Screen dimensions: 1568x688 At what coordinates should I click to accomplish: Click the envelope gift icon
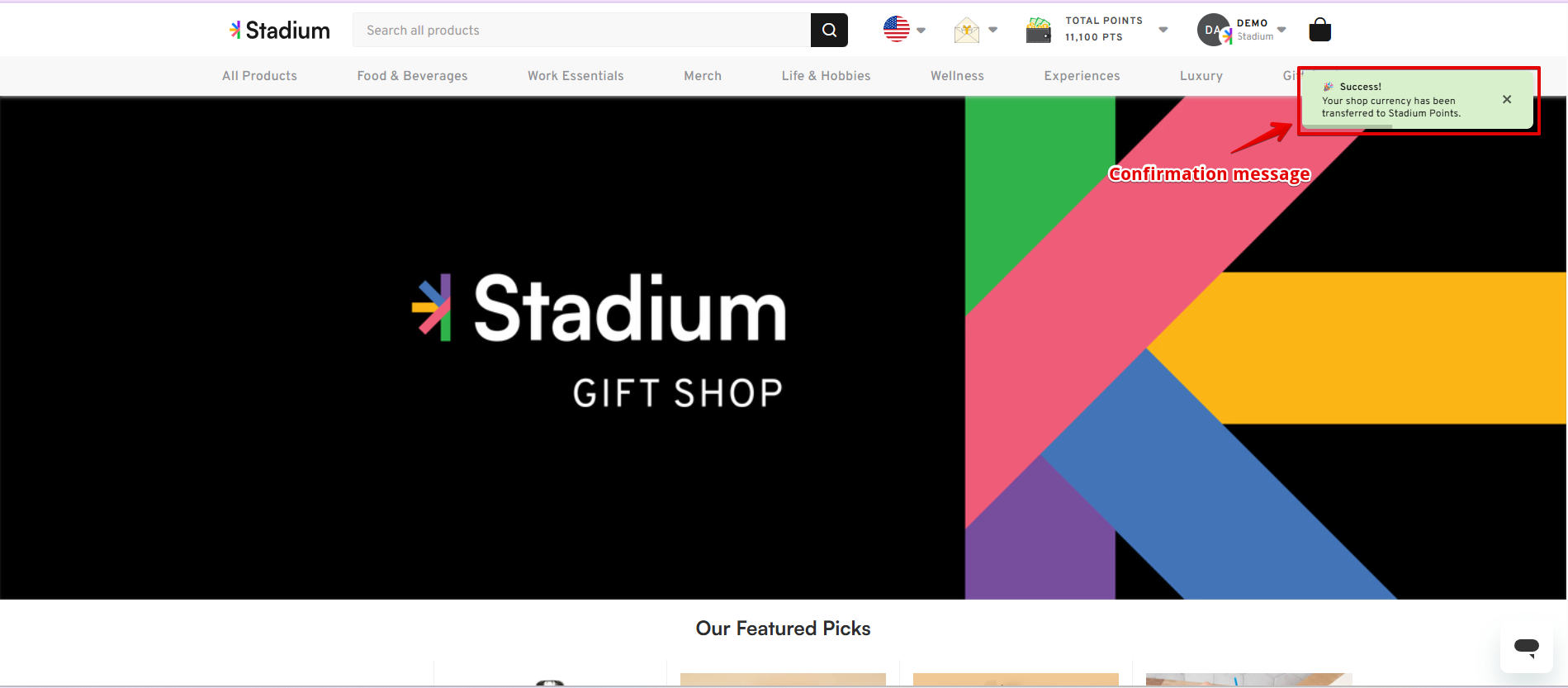(966, 31)
